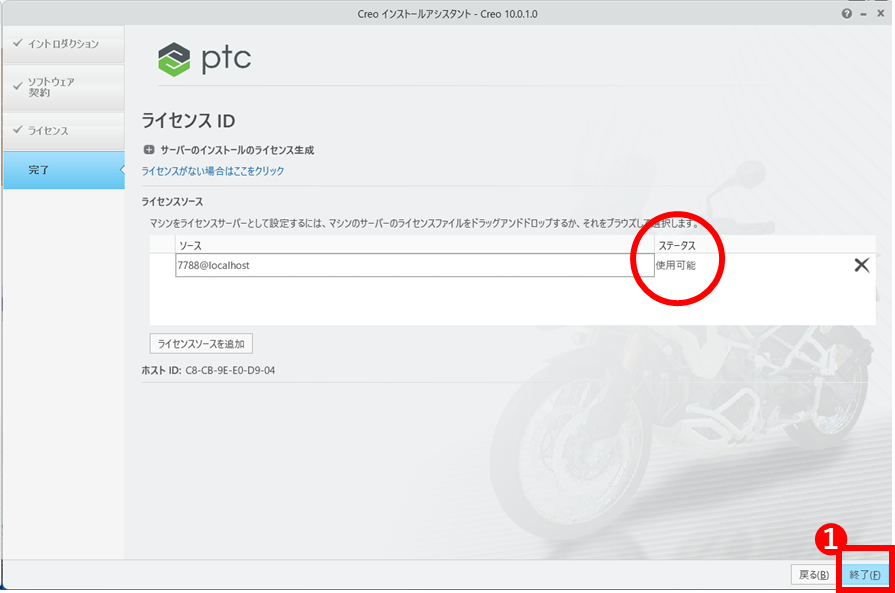This screenshot has height=593, width=895.
Task: Click the ptc logo
Action: click(205, 59)
